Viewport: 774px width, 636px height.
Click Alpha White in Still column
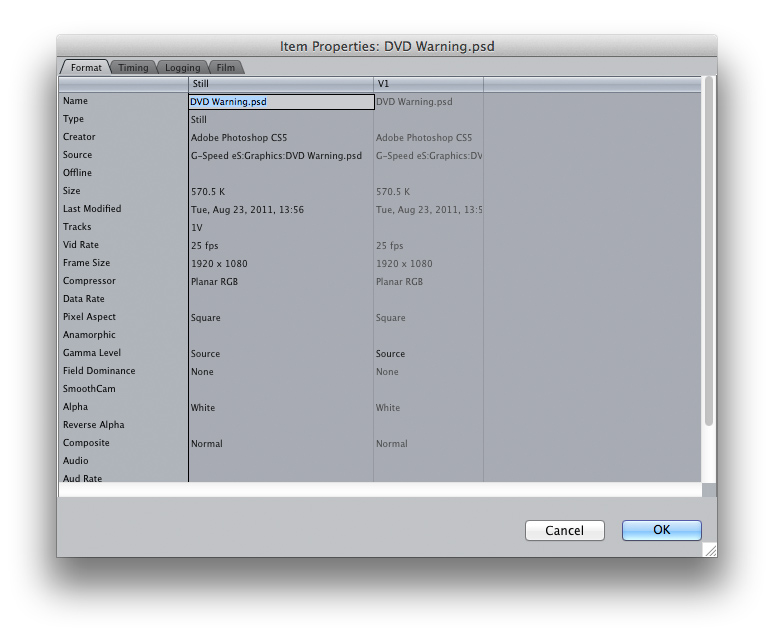(203, 408)
